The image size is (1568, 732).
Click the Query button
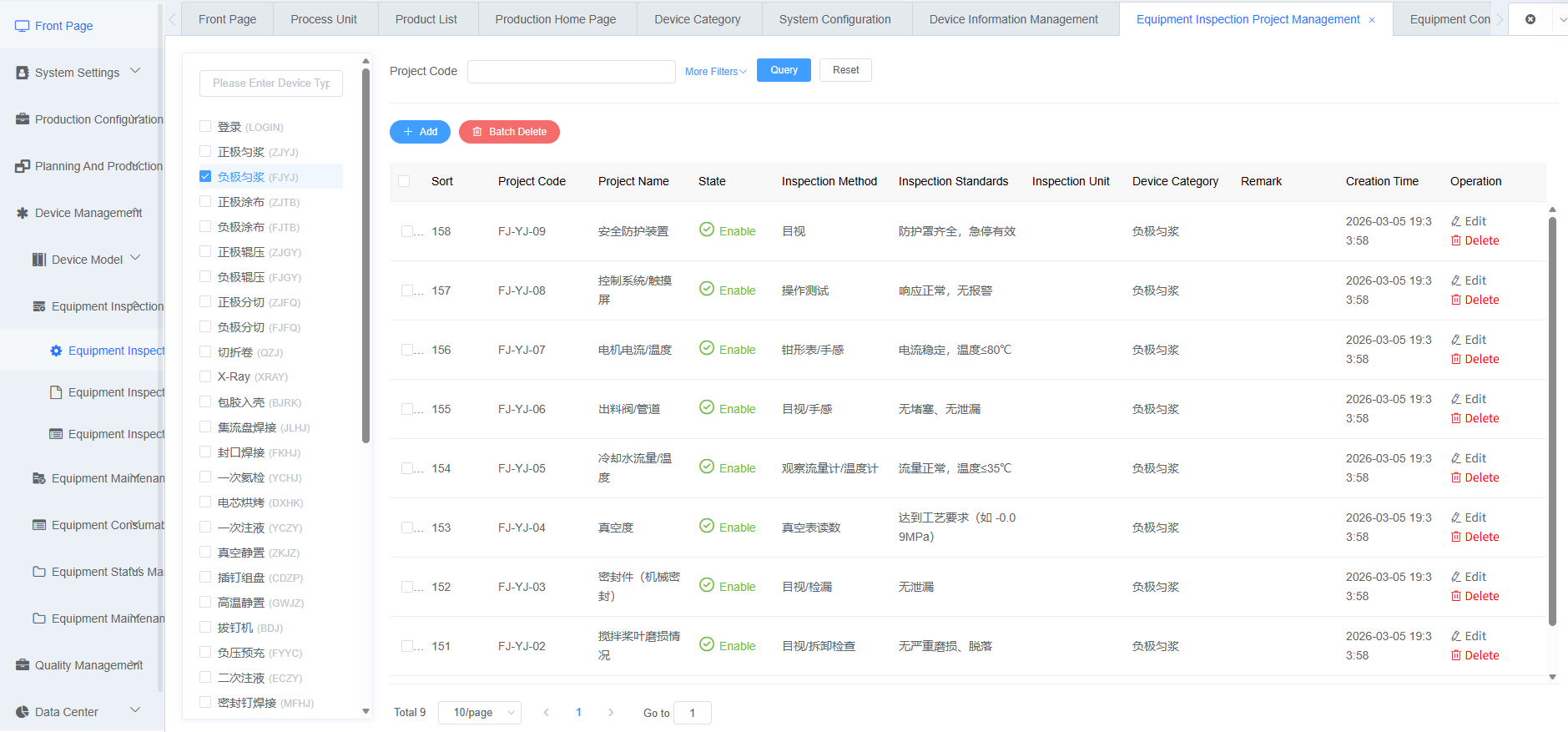[x=784, y=70]
